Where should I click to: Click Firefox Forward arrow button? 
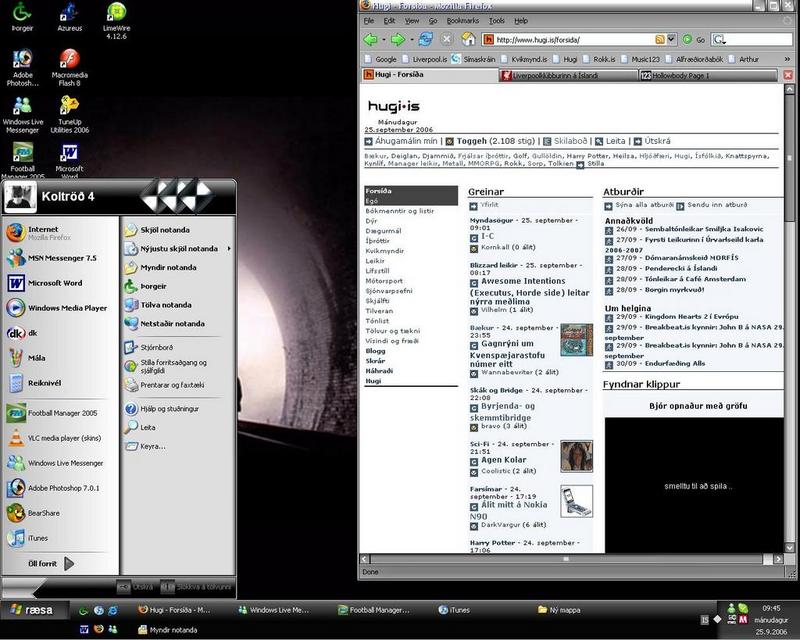[397, 39]
